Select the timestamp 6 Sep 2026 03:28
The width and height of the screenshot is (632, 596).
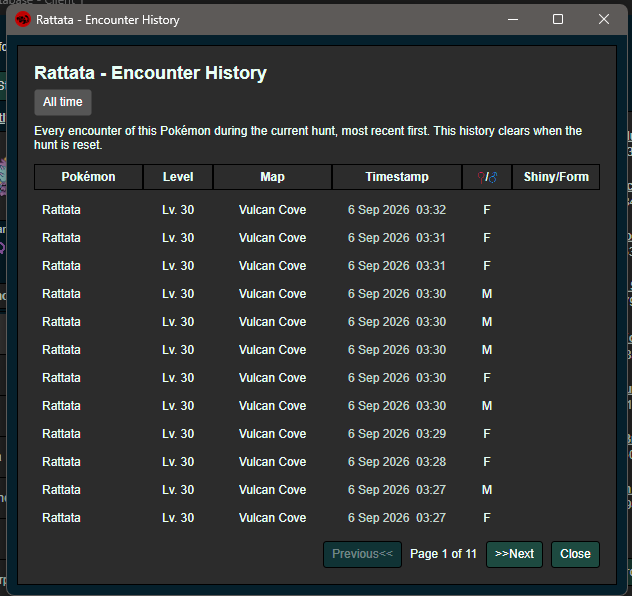coord(397,462)
